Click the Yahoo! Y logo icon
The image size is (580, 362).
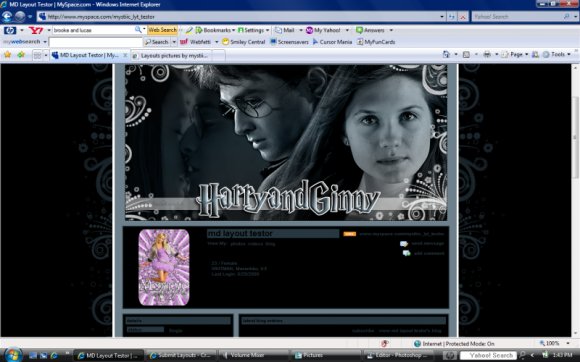click(36, 30)
